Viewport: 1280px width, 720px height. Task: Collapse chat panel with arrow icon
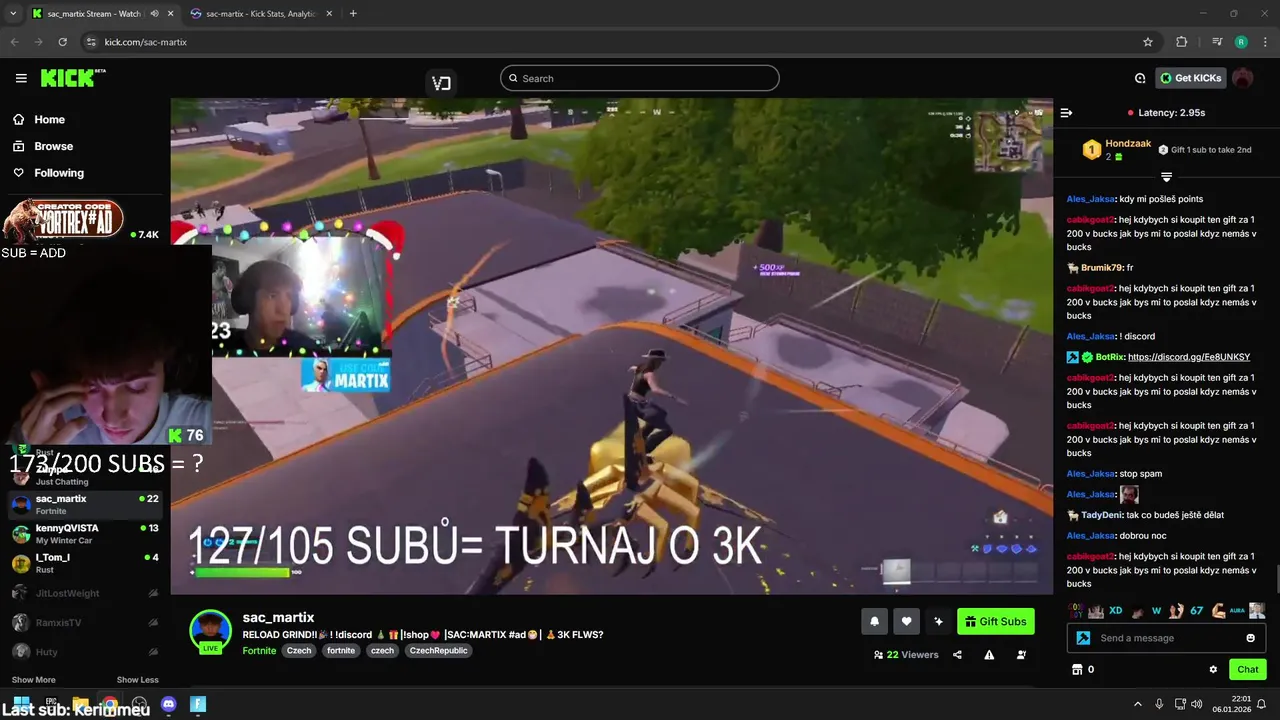click(x=1066, y=113)
